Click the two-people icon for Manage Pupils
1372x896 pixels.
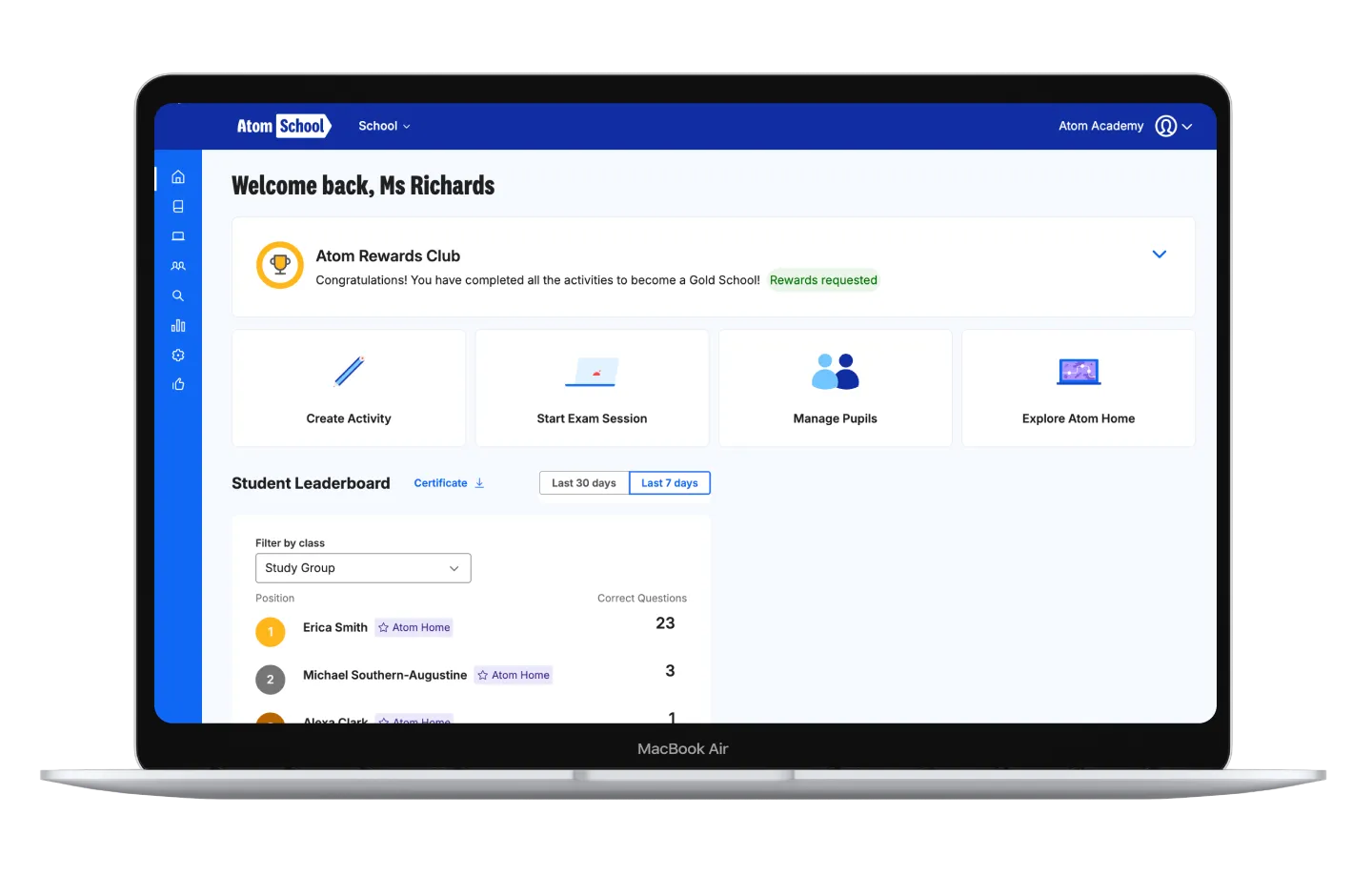(x=836, y=372)
